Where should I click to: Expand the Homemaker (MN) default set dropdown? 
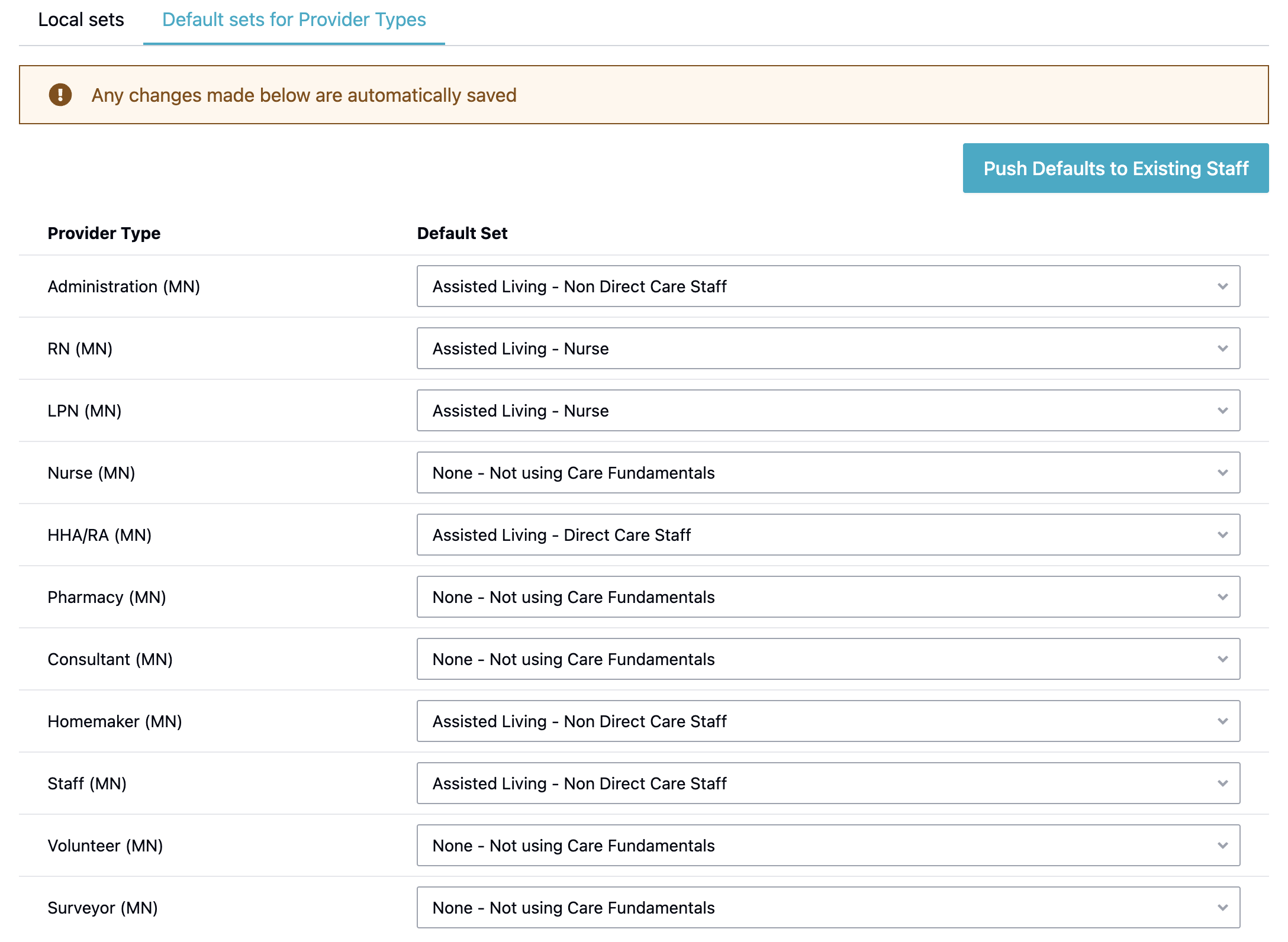[x=827, y=721]
